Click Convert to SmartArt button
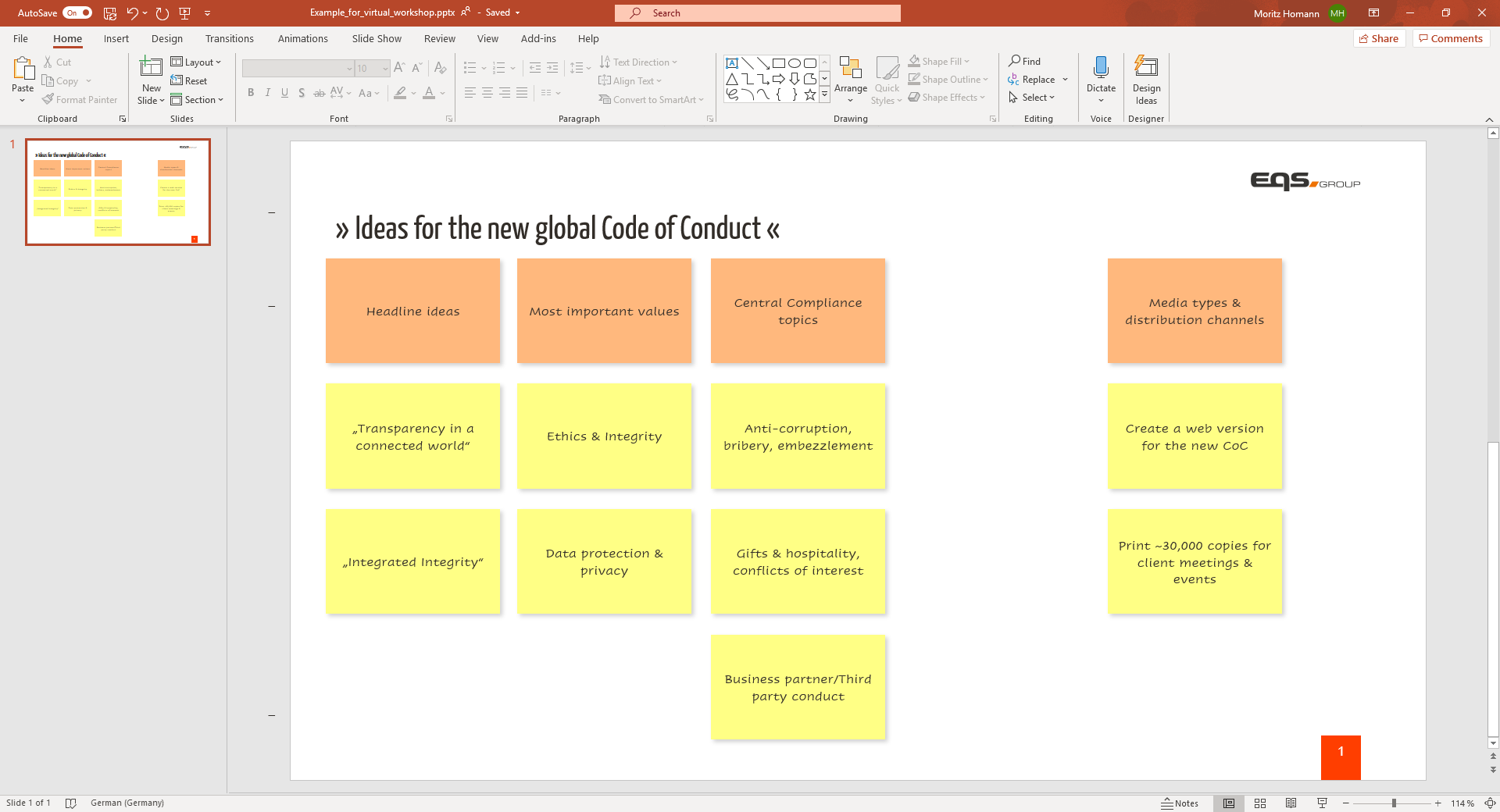 tap(652, 100)
